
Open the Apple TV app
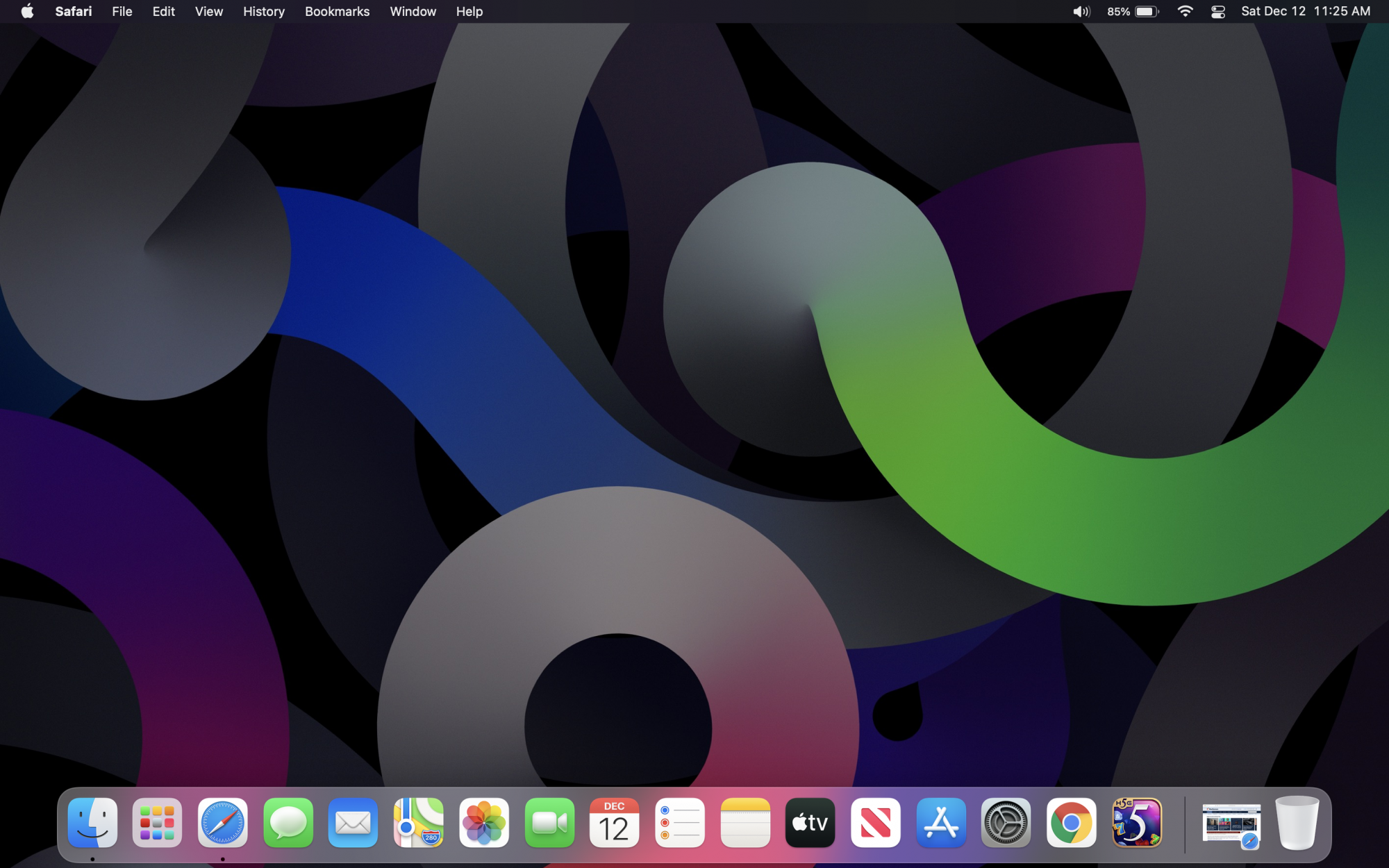(x=810, y=823)
